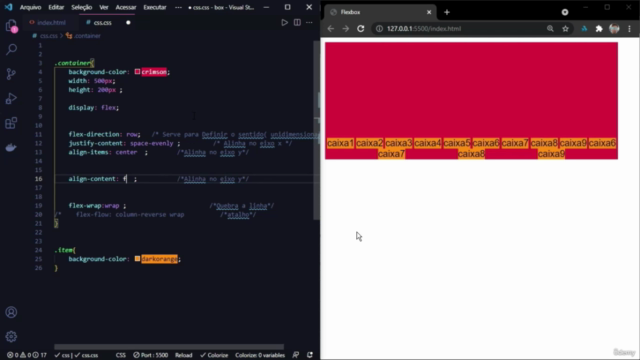Viewport: 640px width, 360px height.
Task: Click the Chrome media control icon in title bar
Action: point(565,12)
